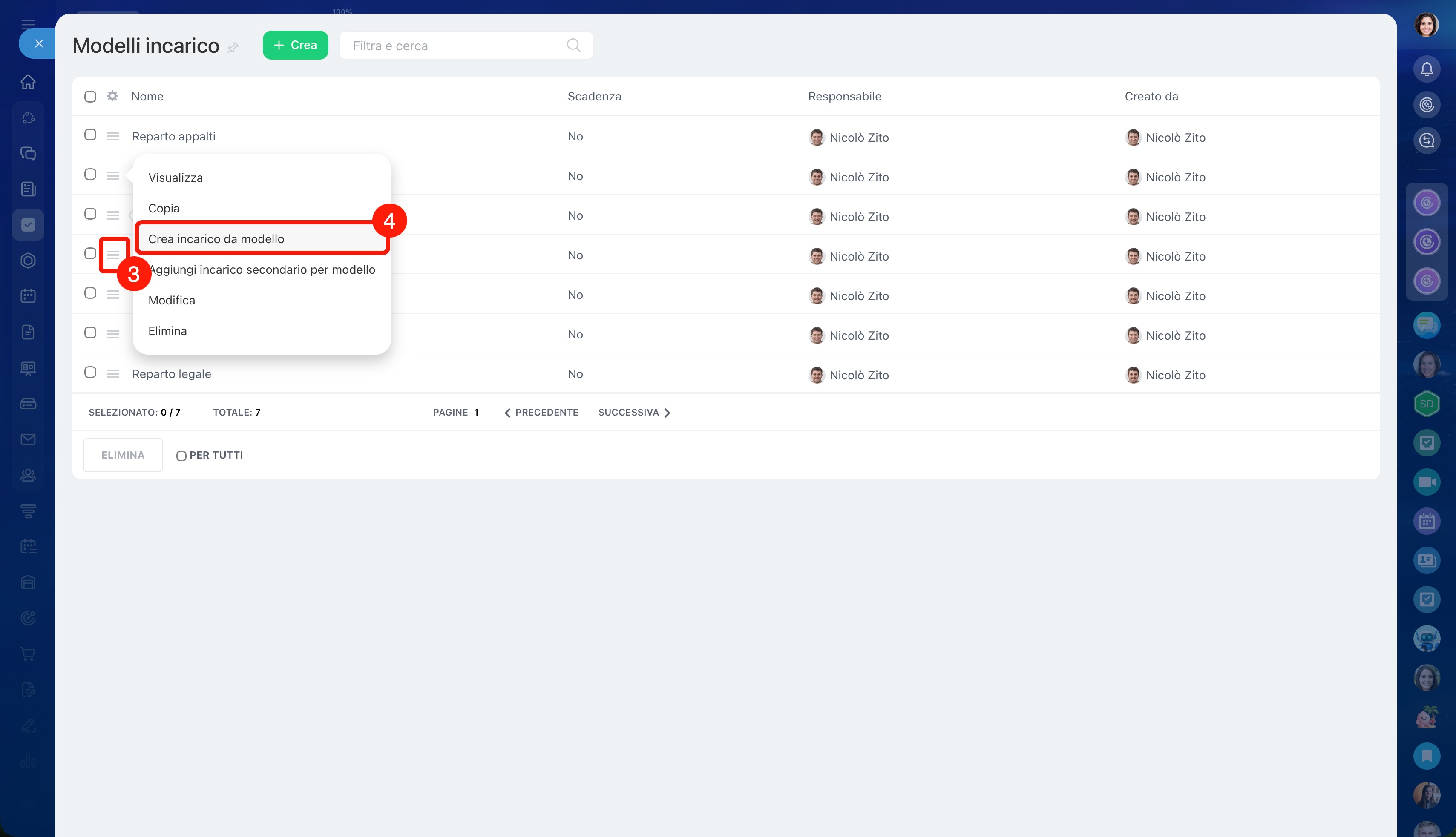The image size is (1456, 837).
Task: Open the row menu for Reparto appalti
Action: 113,136
